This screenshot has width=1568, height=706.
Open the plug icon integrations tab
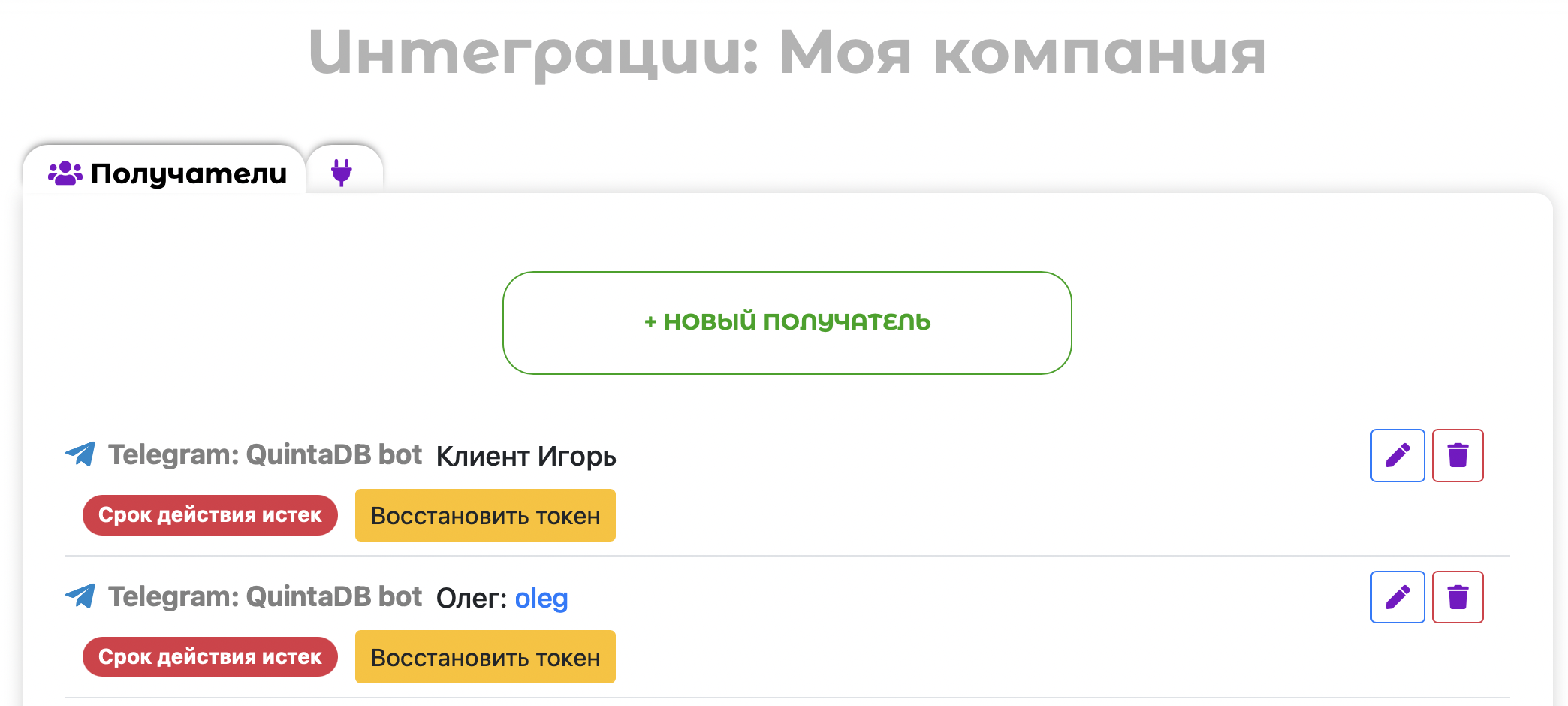point(342,172)
